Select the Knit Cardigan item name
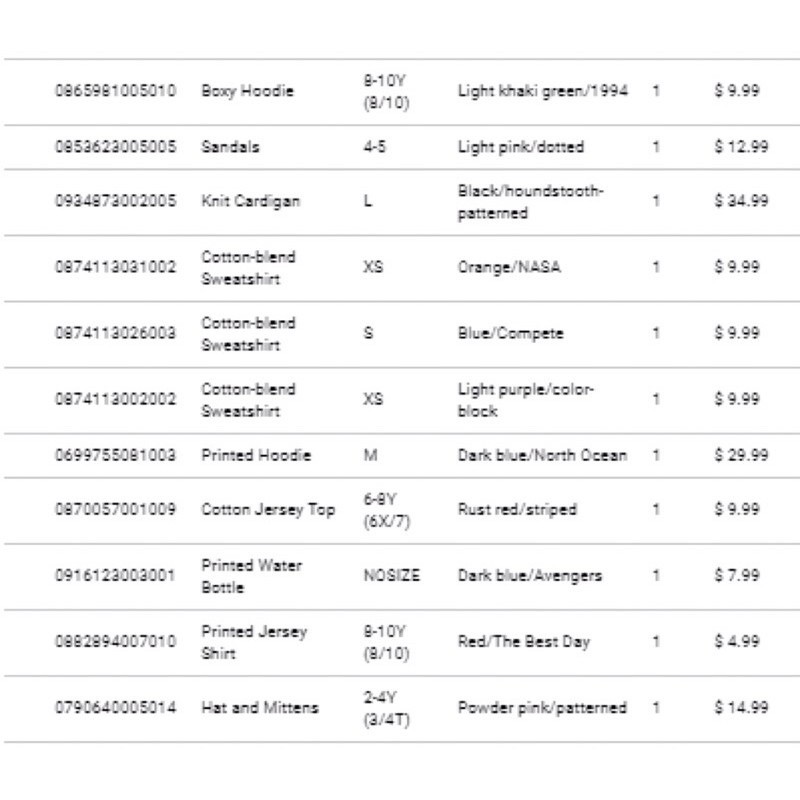 tap(251, 201)
